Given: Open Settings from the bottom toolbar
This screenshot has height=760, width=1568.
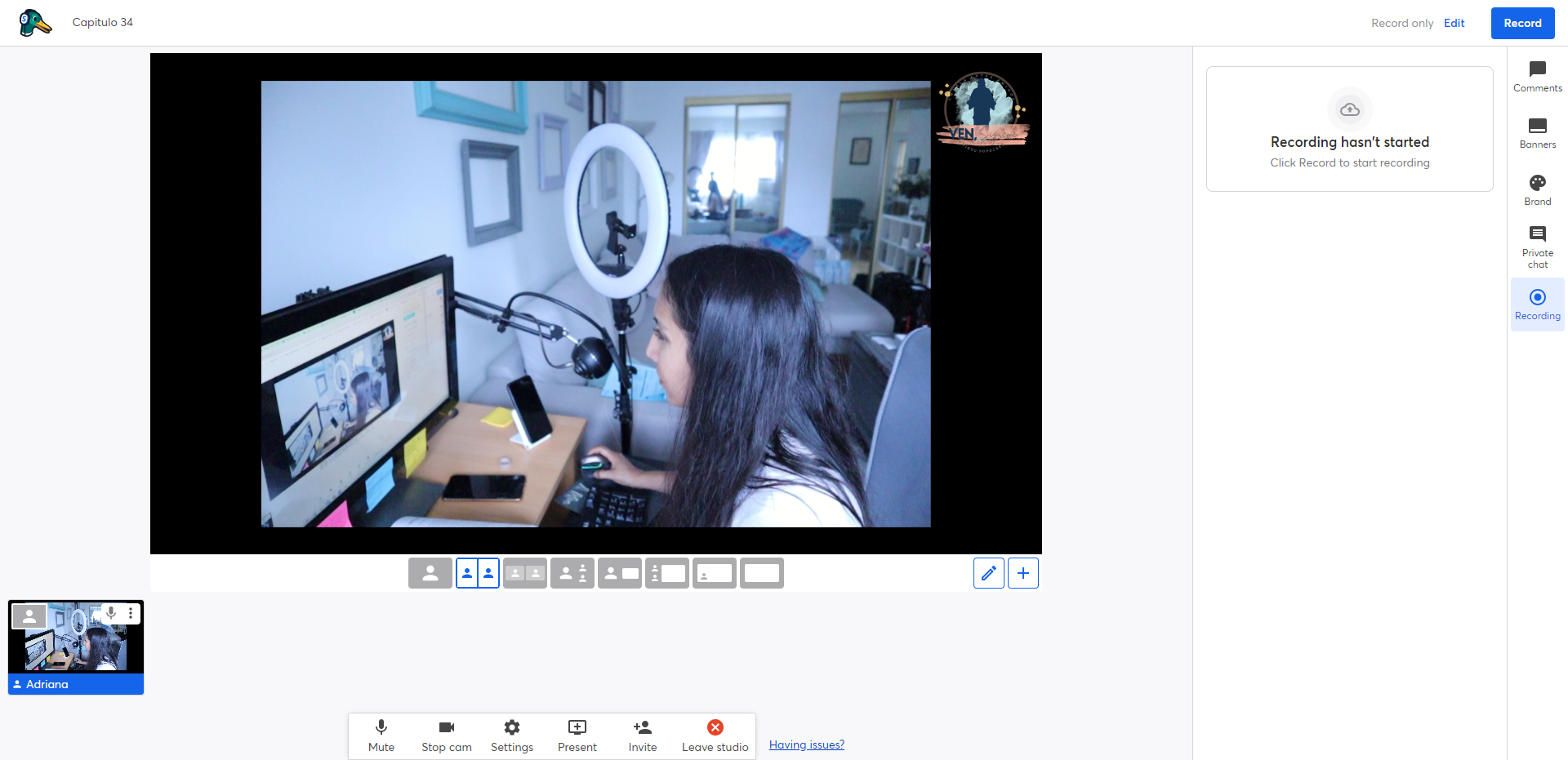Looking at the screenshot, I should 512,736.
